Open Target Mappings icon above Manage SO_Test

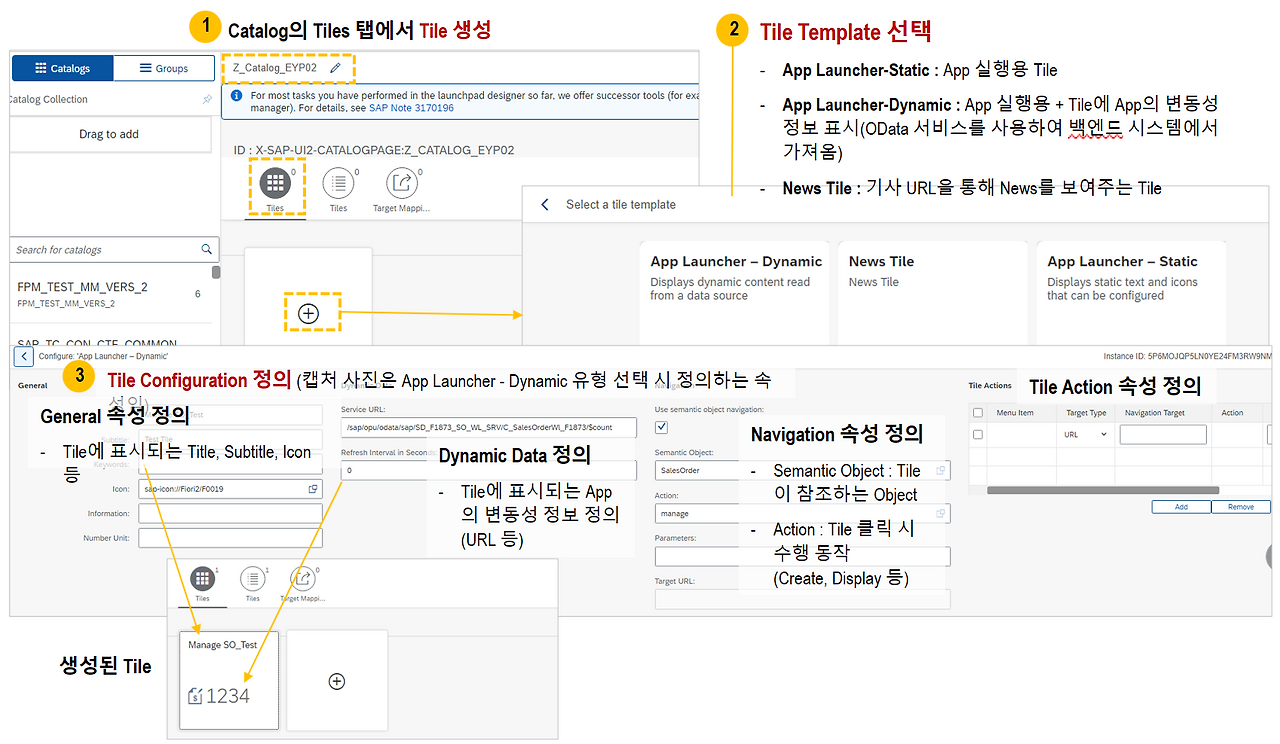[x=303, y=580]
